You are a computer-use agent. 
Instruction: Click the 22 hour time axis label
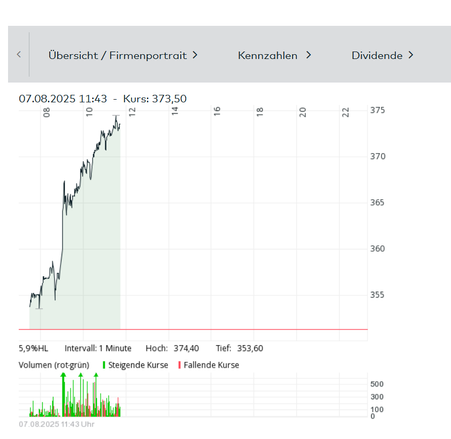(346, 112)
